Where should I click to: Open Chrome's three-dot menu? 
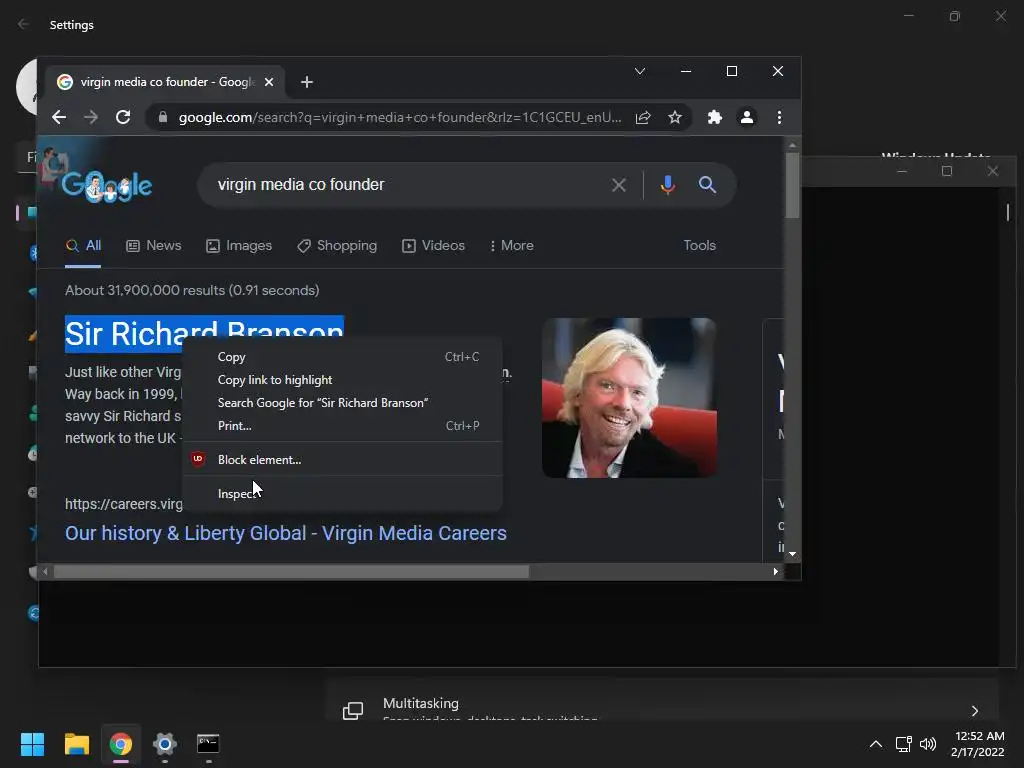[779, 118]
